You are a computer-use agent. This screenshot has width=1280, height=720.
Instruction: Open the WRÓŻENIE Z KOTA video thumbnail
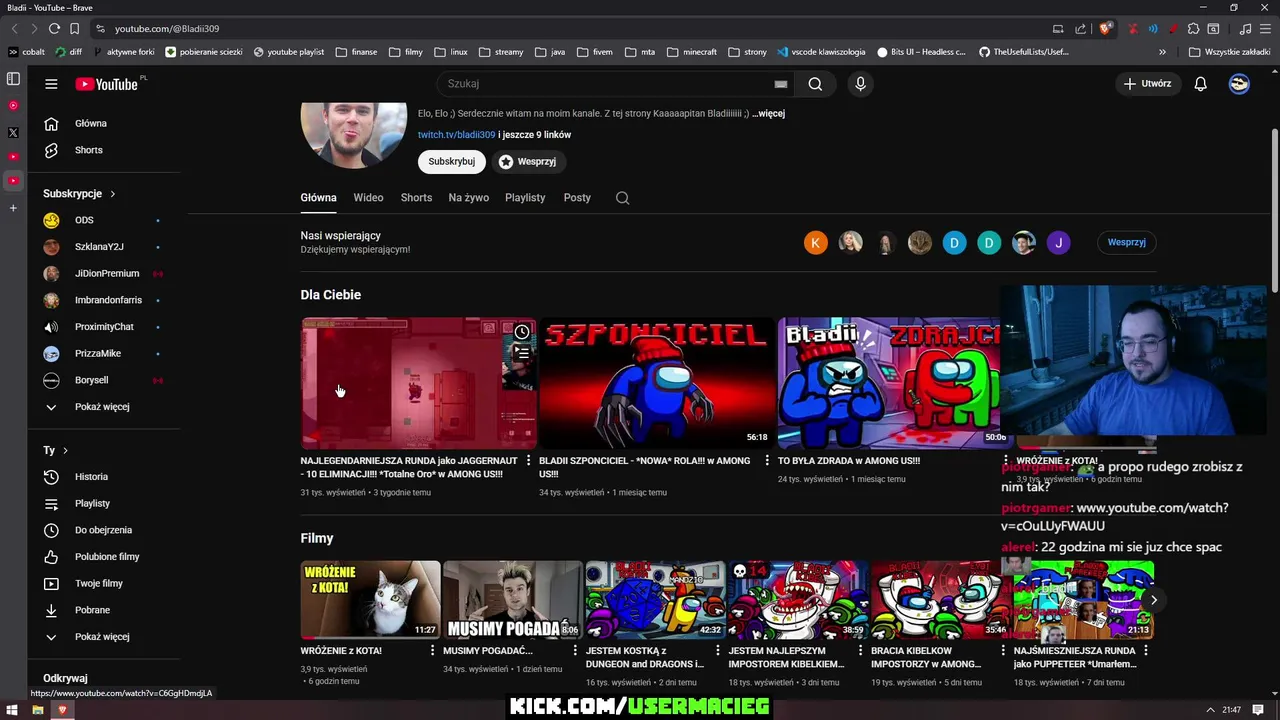(x=370, y=600)
